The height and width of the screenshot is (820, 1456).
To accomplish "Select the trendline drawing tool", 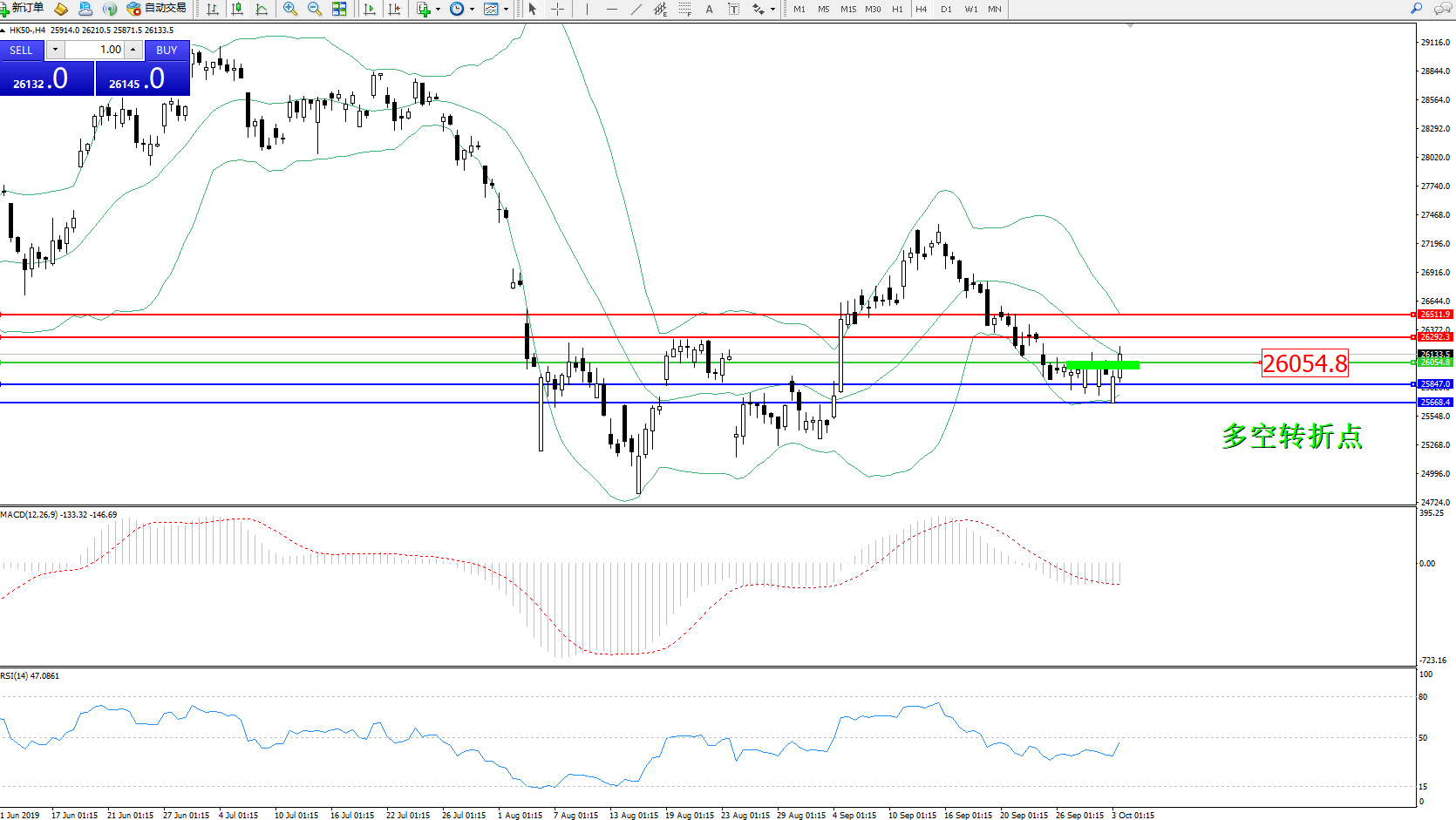I will (x=636, y=9).
